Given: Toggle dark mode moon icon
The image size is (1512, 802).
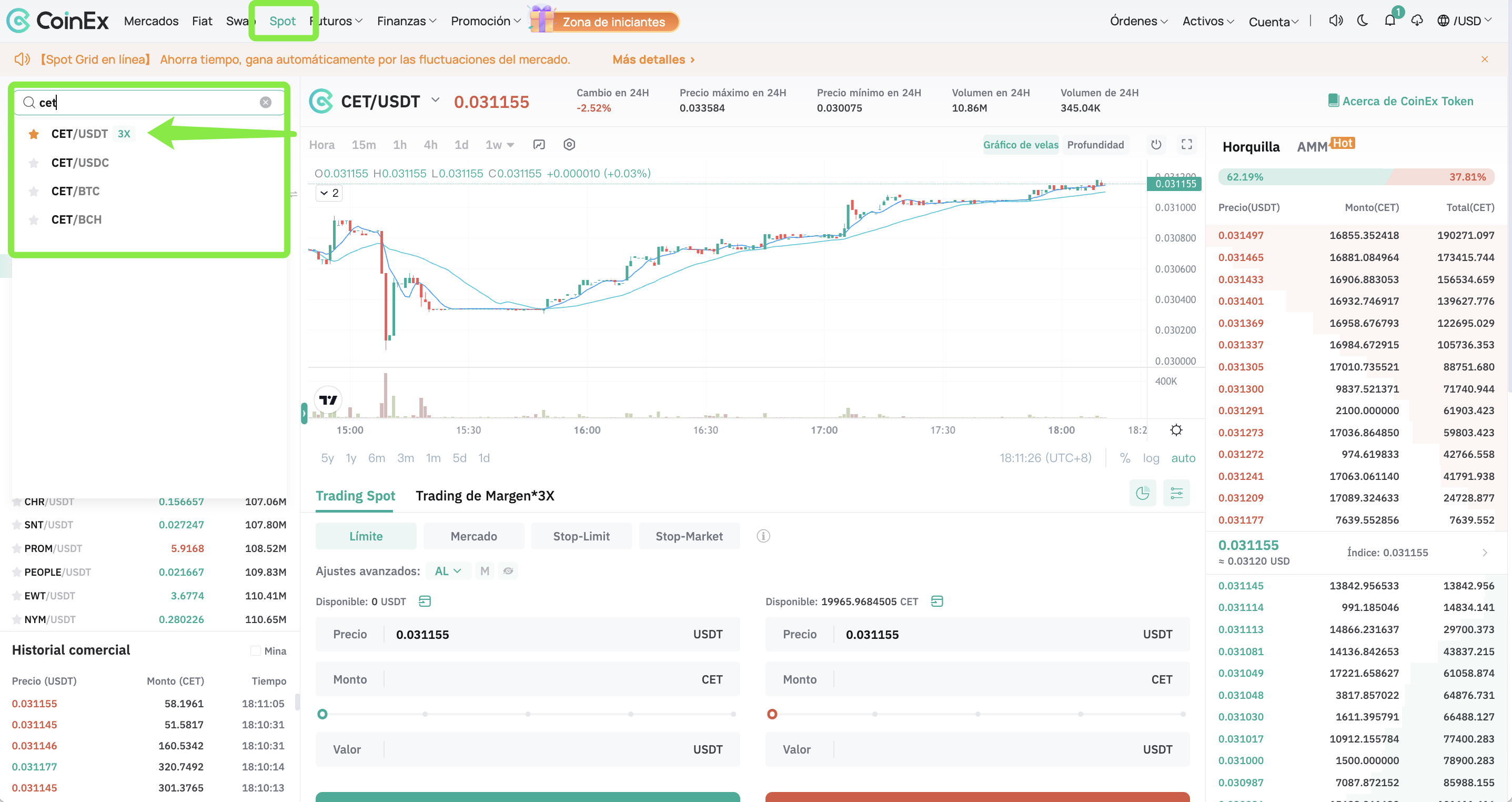Looking at the screenshot, I should coord(1363,21).
